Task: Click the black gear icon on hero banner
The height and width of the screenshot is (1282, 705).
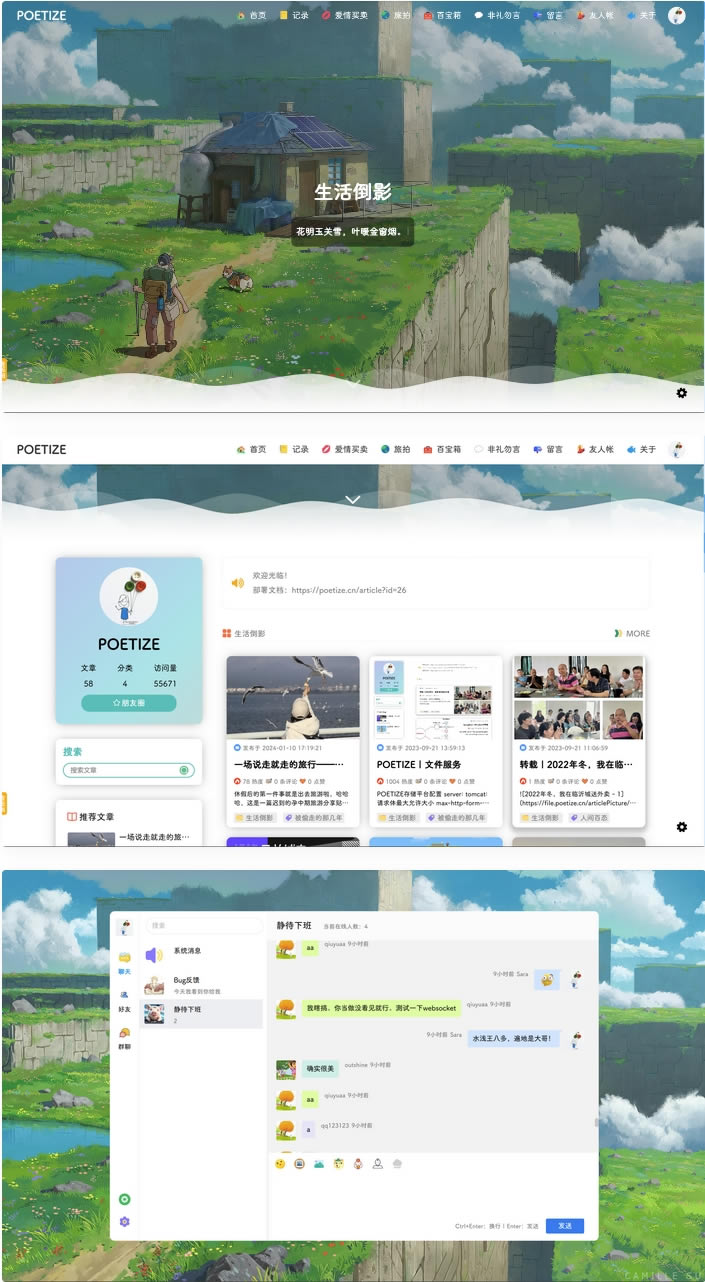Action: click(682, 393)
